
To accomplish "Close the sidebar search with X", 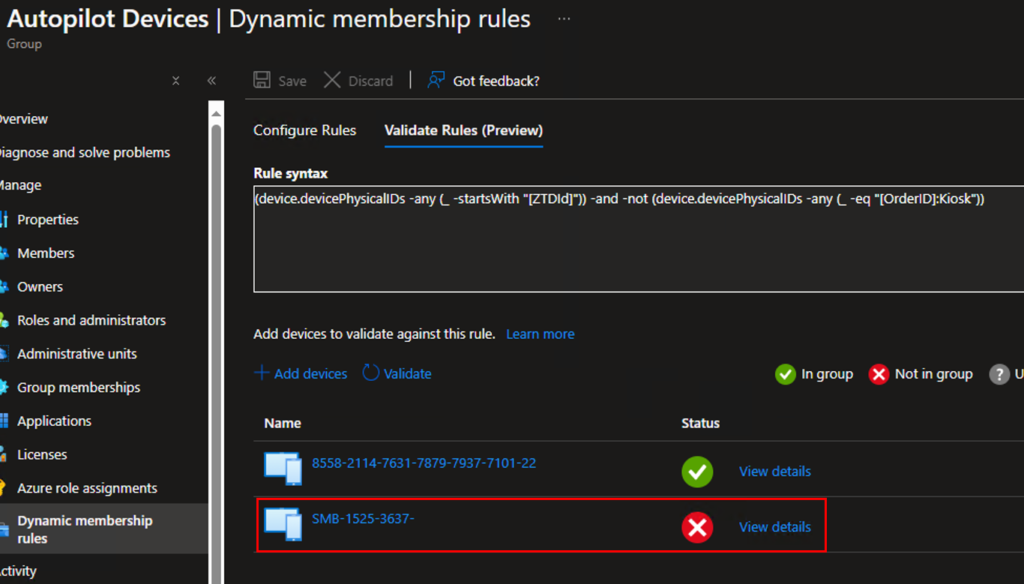I will pos(176,81).
